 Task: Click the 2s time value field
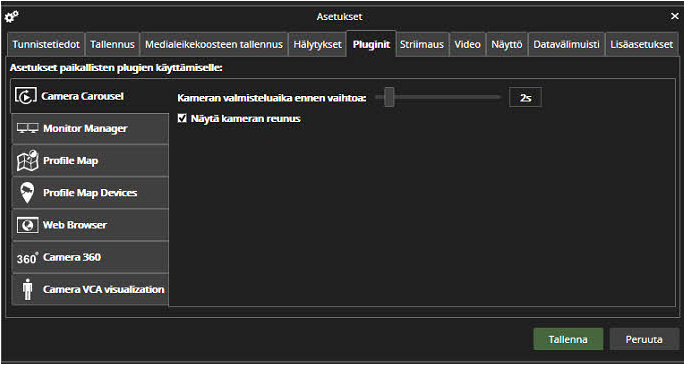[525, 98]
